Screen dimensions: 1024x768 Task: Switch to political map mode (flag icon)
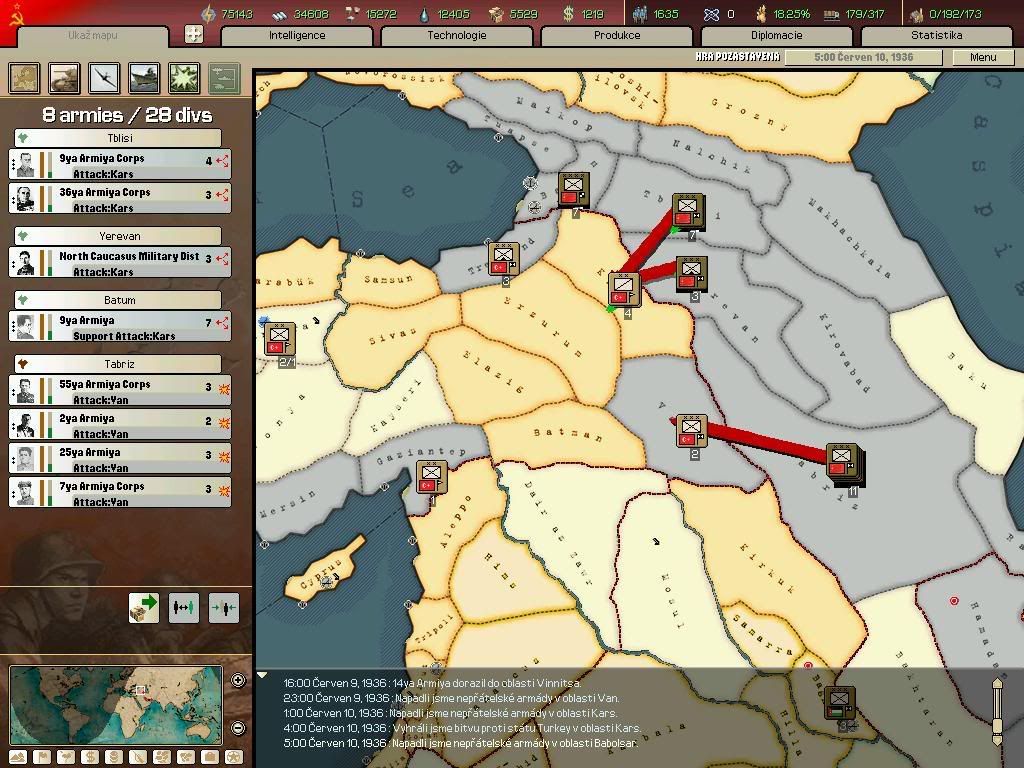(x=42, y=758)
